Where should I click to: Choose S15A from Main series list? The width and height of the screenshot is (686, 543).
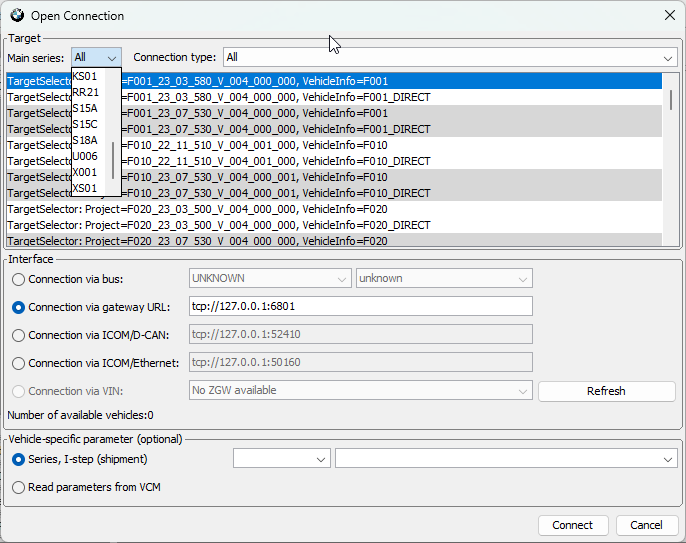[89, 108]
